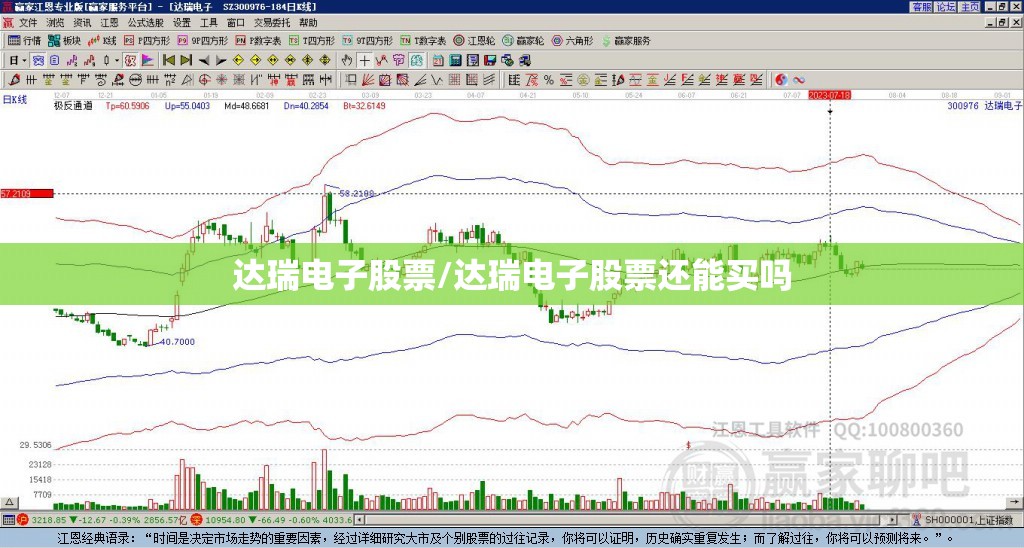Click the calculator icon in toolbar
1024x548 pixels.
tap(455, 61)
